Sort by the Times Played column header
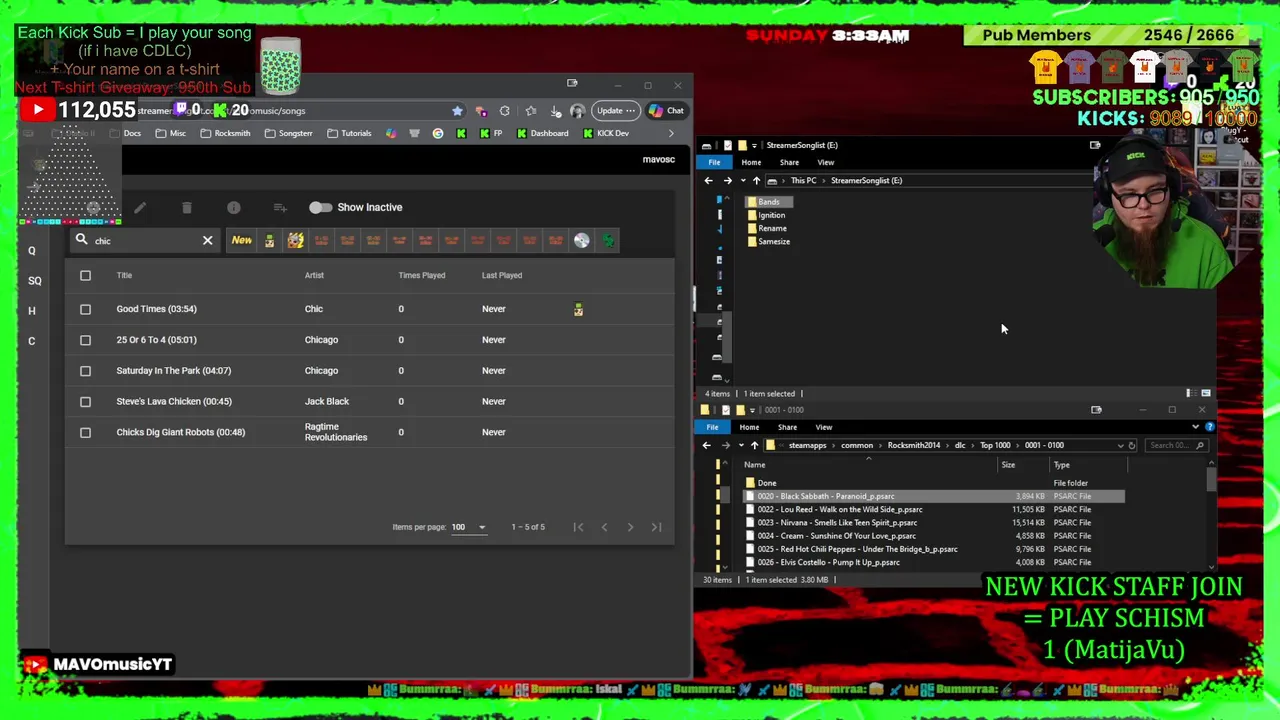The image size is (1280, 720). pos(422,275)
